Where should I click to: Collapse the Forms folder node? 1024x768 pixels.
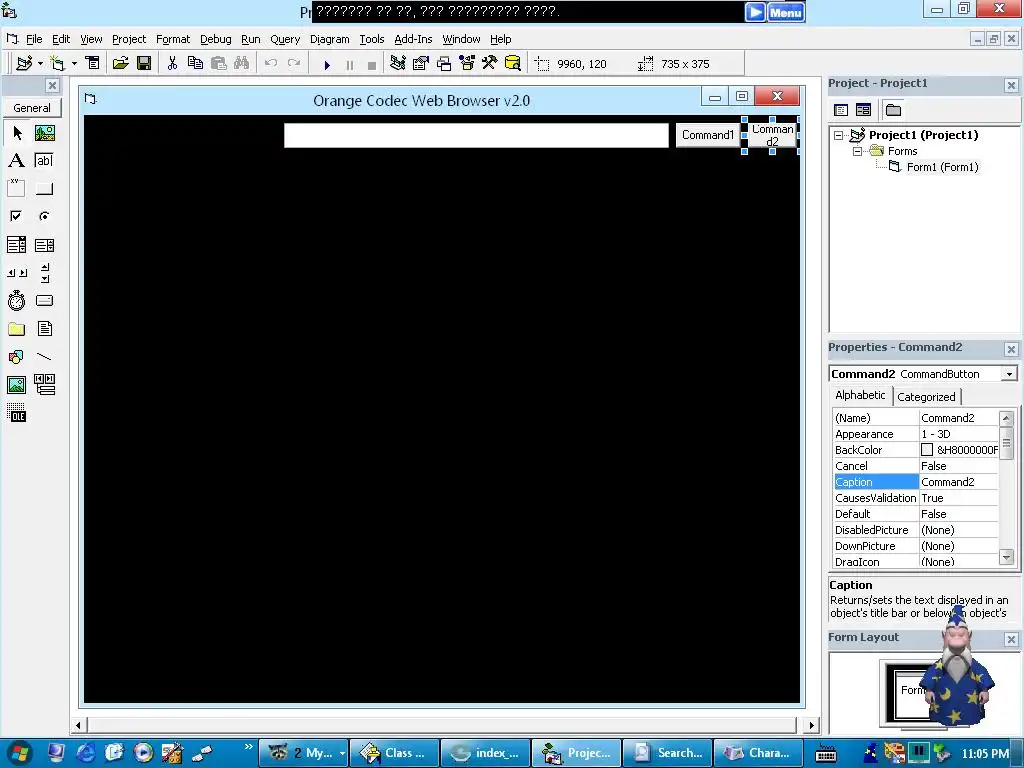click(857, 152)
